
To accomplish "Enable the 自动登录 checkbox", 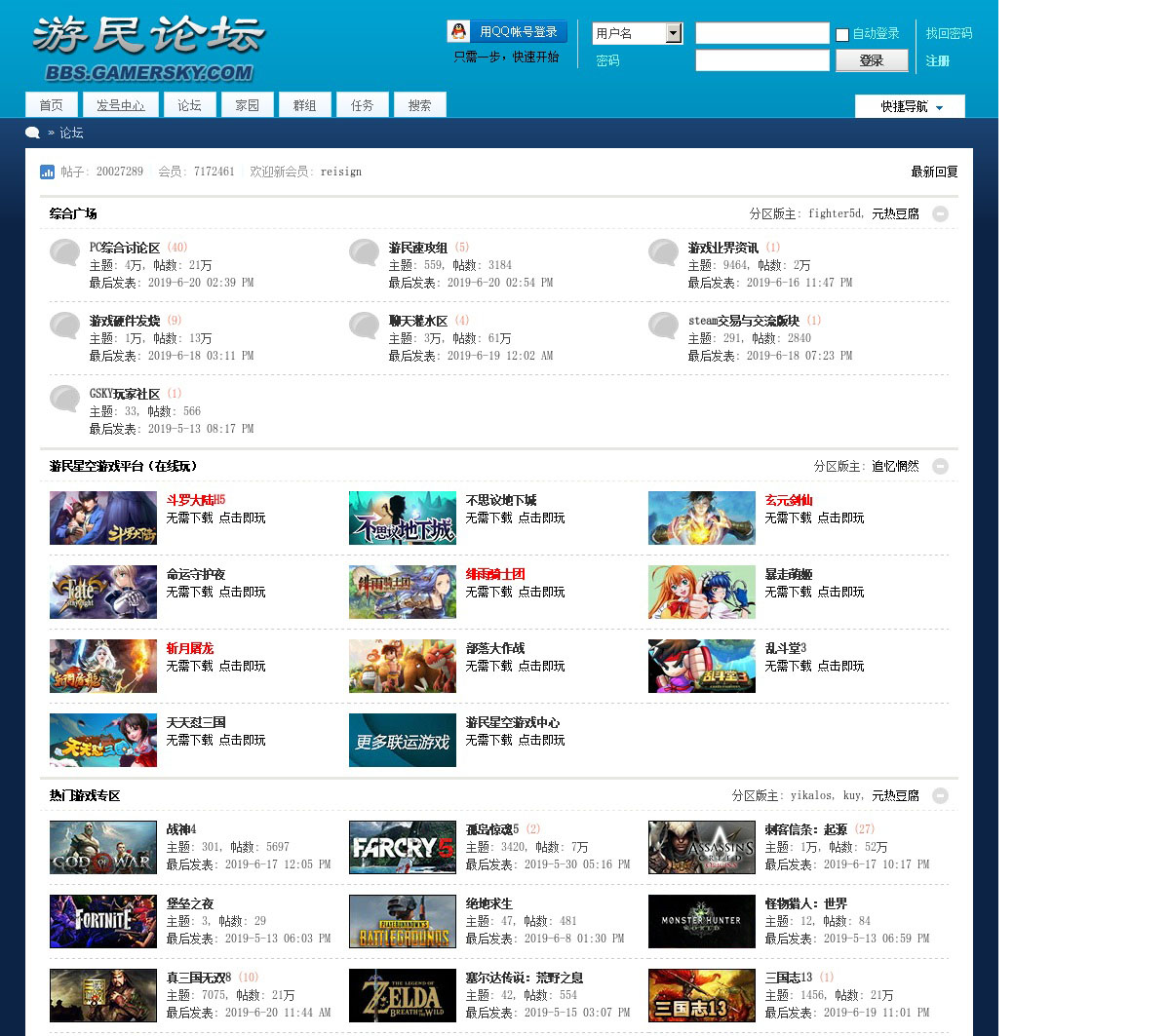I will [842, 35].
